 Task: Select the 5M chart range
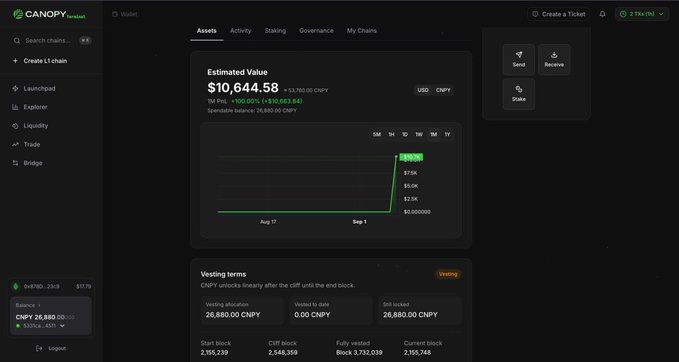point(377,135)
